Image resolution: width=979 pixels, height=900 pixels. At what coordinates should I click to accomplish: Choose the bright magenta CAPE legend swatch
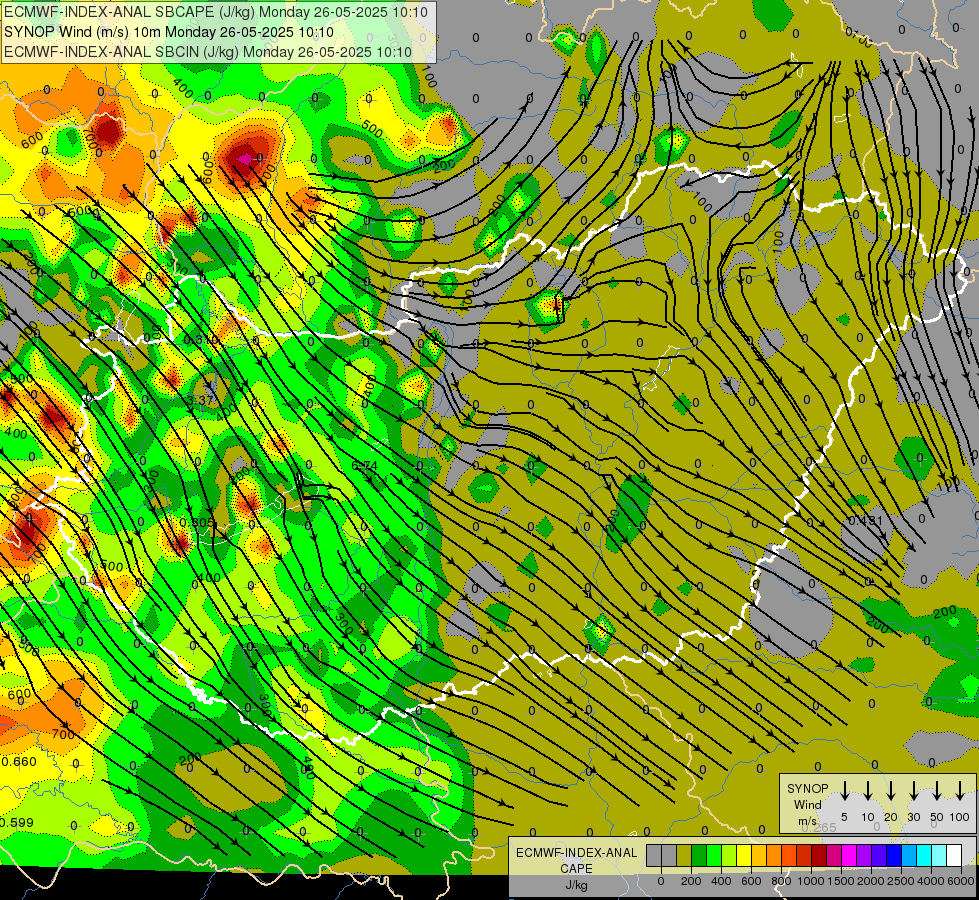pyautogui.click(x=850, y=855)
